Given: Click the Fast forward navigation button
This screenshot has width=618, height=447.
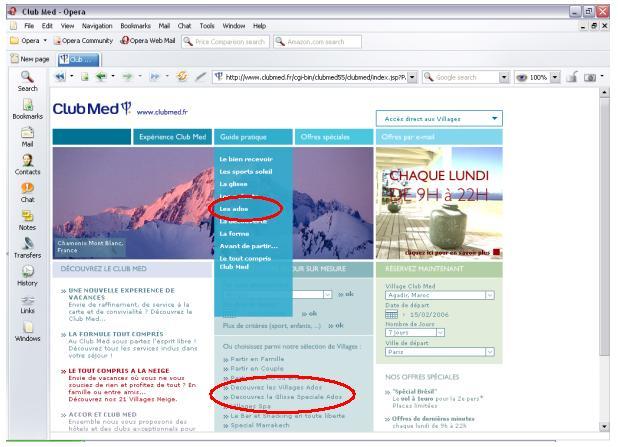Looking at the screenshot, I should 155,76.
